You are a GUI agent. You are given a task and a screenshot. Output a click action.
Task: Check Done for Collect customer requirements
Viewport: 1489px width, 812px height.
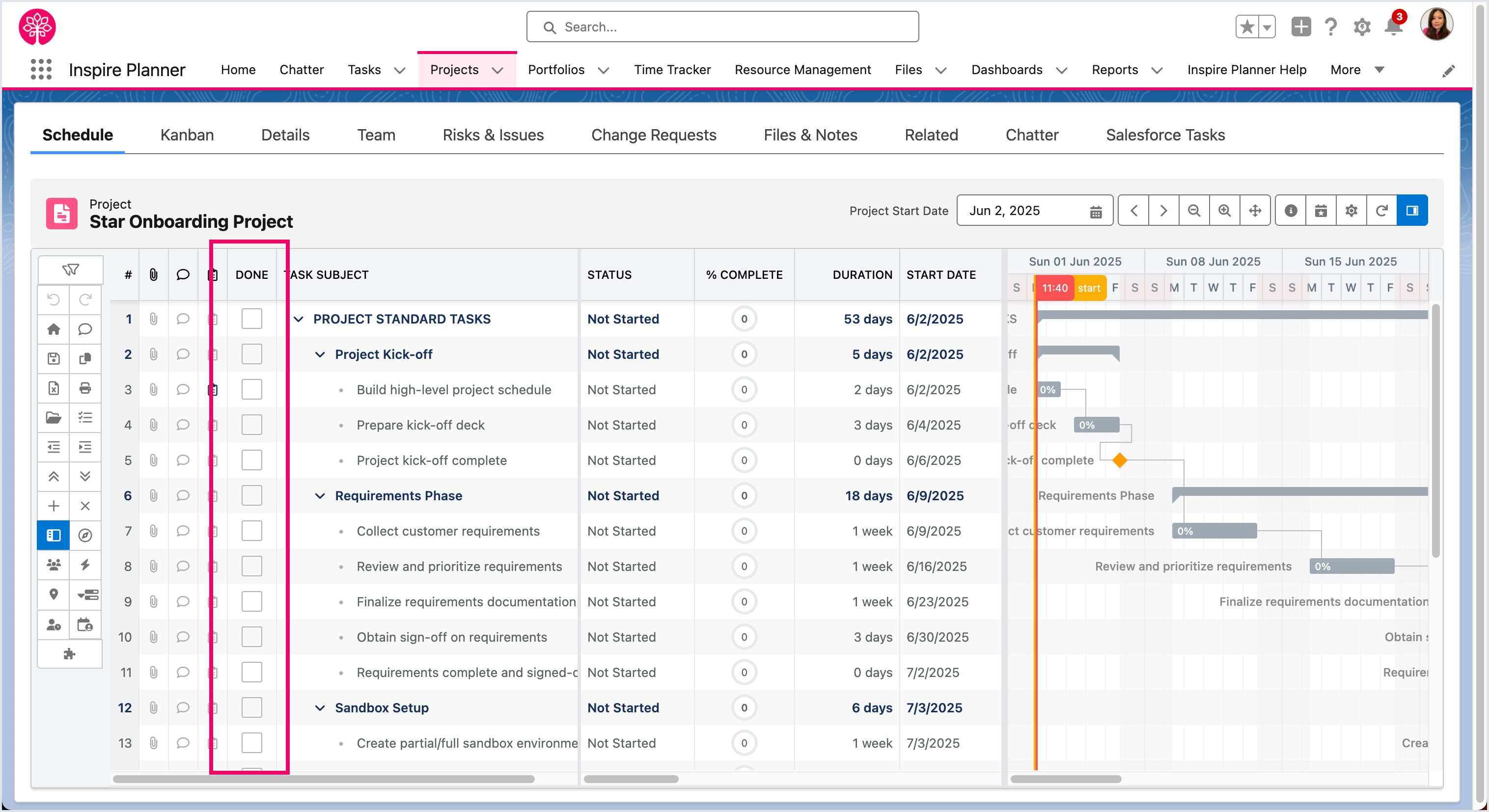pyautogui.click(x=251, y=531)
